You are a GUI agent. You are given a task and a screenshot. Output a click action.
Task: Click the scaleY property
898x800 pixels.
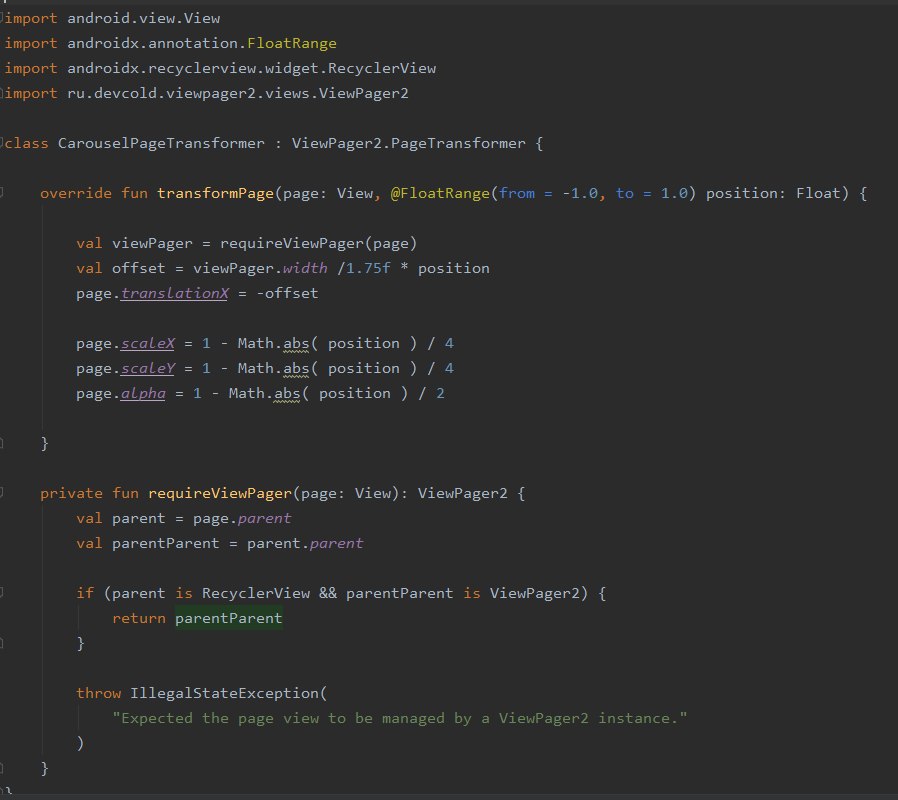pyautogui.click(x=147, y=369)
